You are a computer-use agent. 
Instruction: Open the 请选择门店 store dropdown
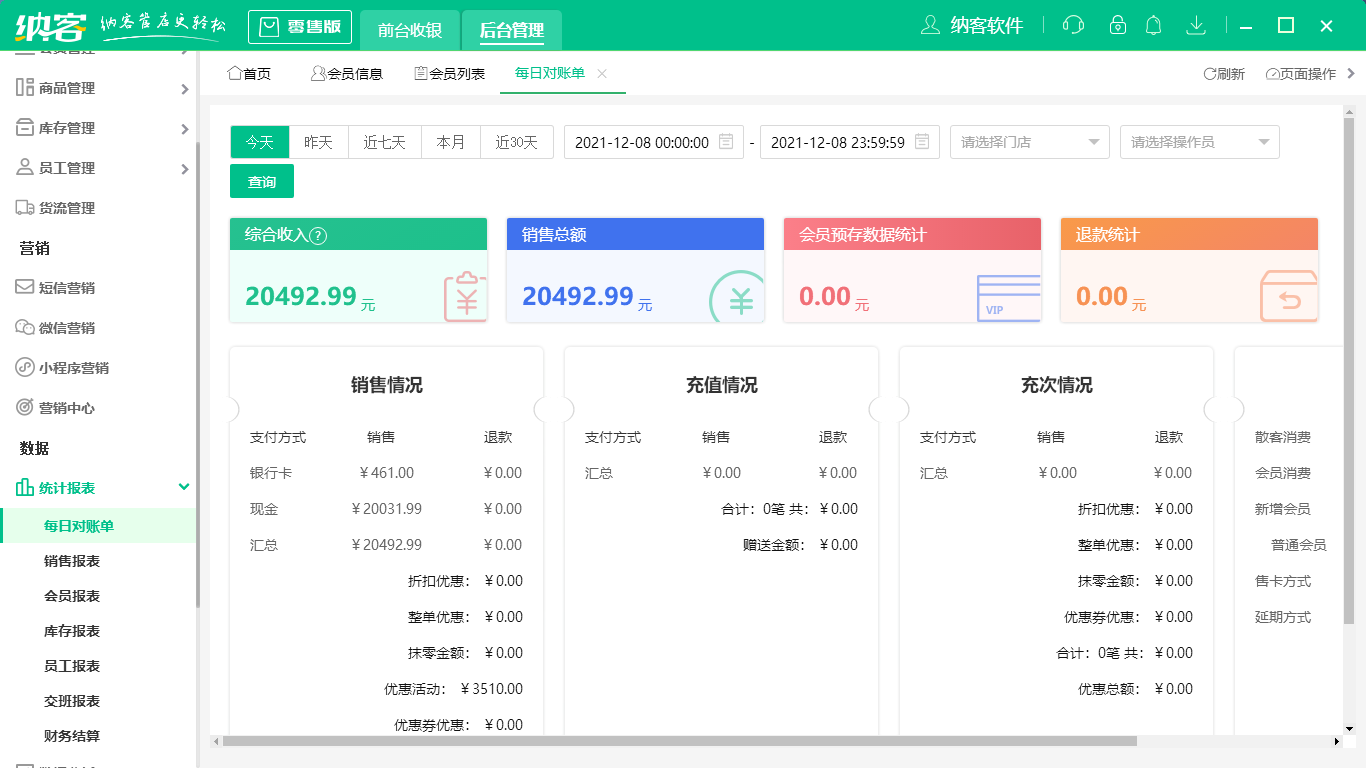(x=1029, y=142)
